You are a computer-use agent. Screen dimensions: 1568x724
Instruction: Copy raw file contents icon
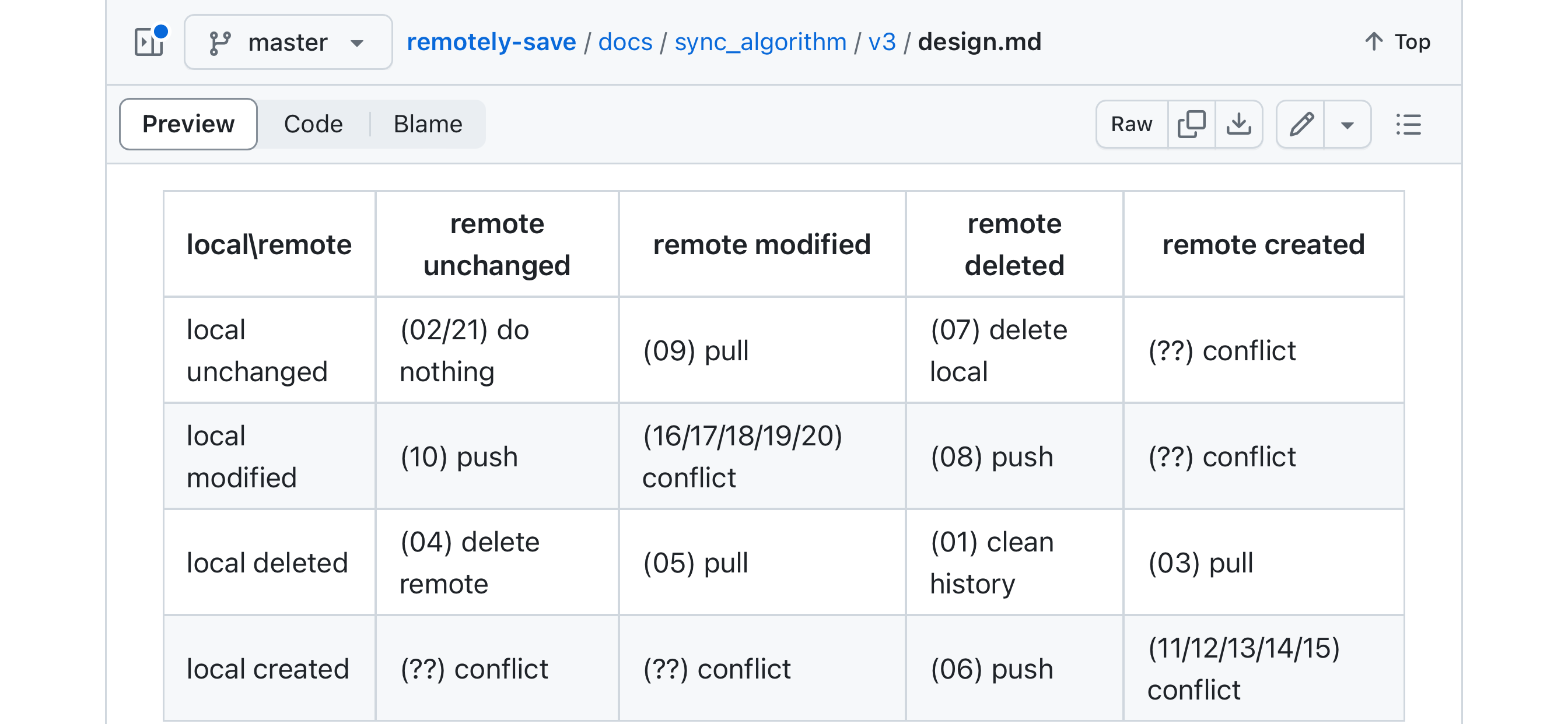(x=1191, y=124)
